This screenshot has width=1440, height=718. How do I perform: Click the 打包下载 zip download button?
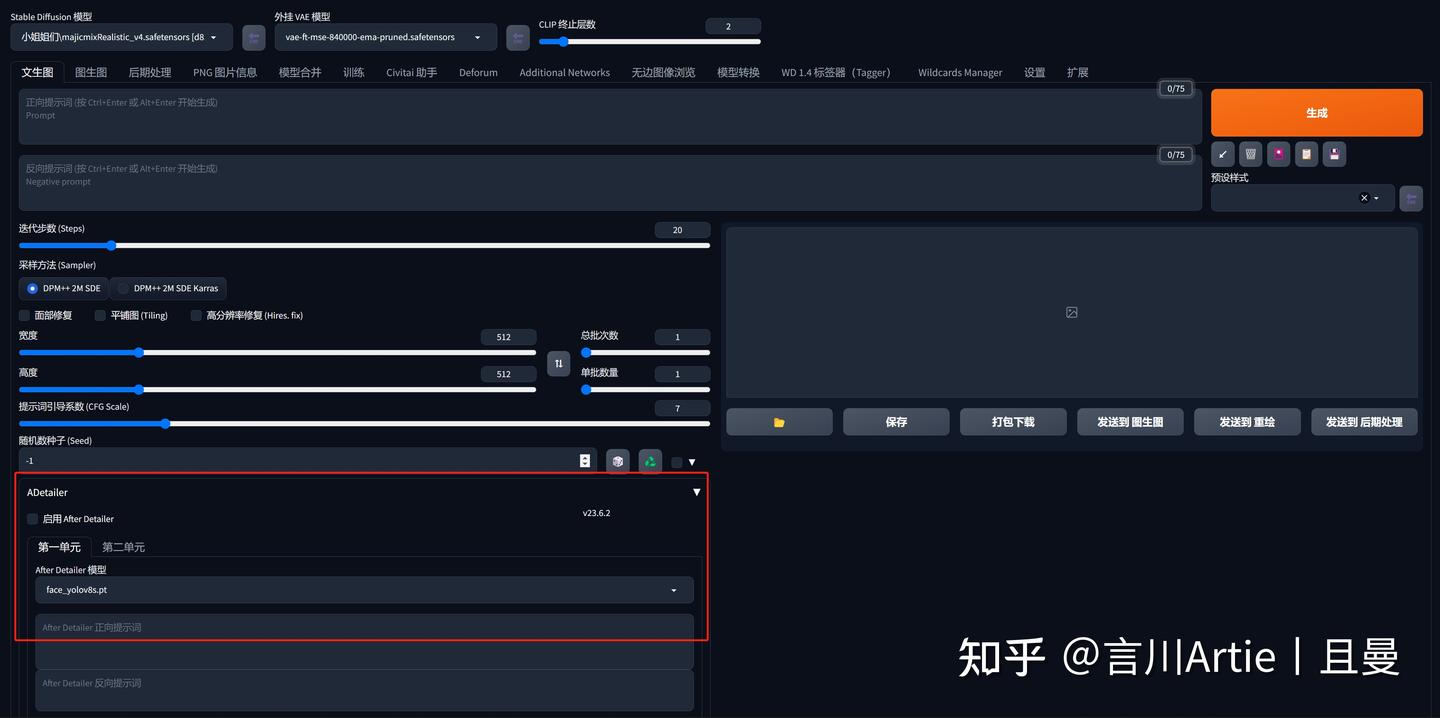[1013, 422]
